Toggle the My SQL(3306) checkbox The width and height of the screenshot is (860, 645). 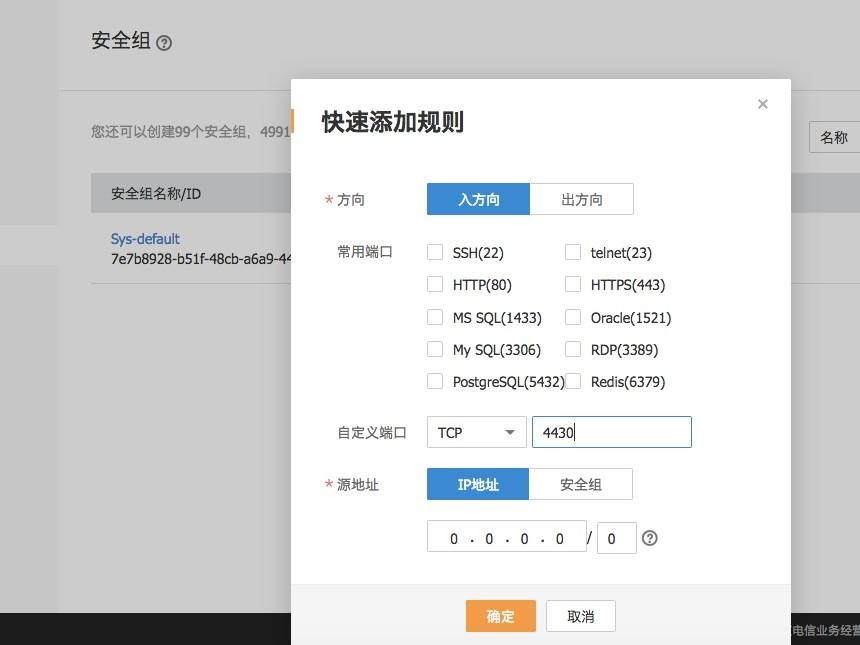[435, 349]
